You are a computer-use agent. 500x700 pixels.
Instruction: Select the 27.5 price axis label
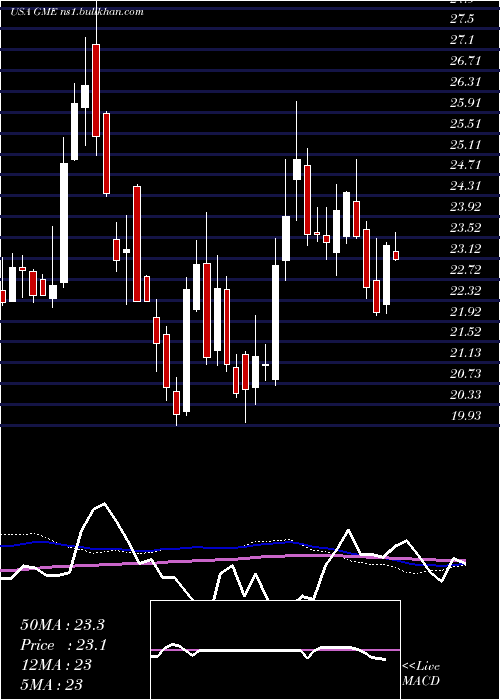[x=462, y=19]
